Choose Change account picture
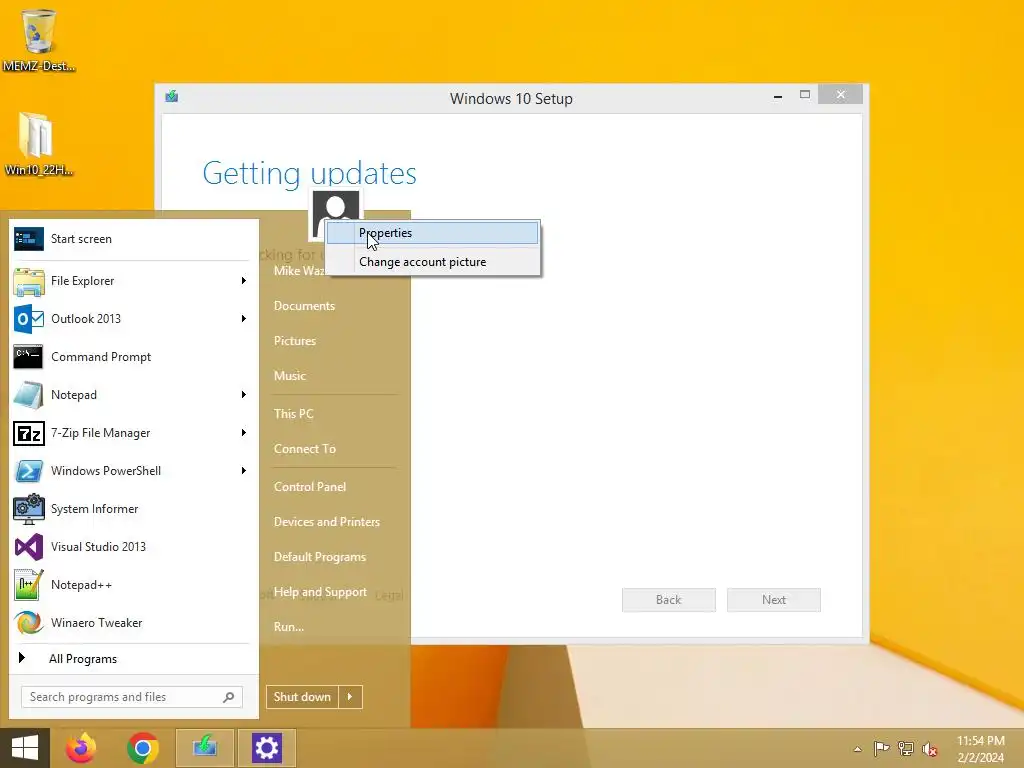The image size is (1024, 768). (x=432, y=262)
